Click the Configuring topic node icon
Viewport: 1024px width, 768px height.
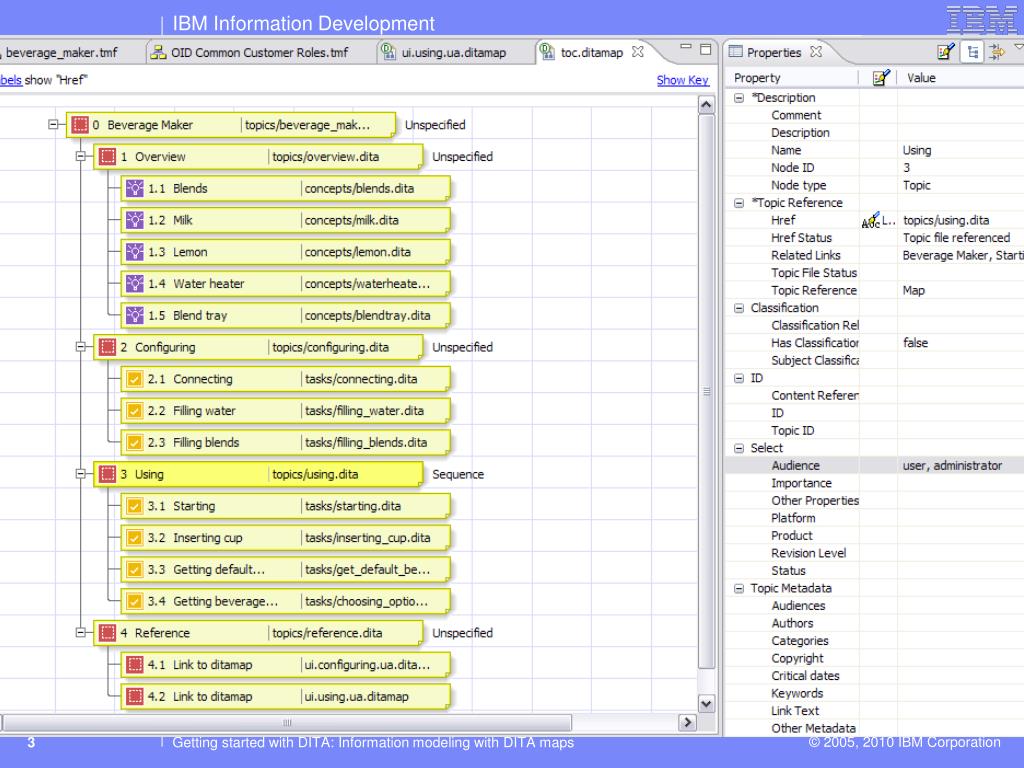tap(108, 347)
